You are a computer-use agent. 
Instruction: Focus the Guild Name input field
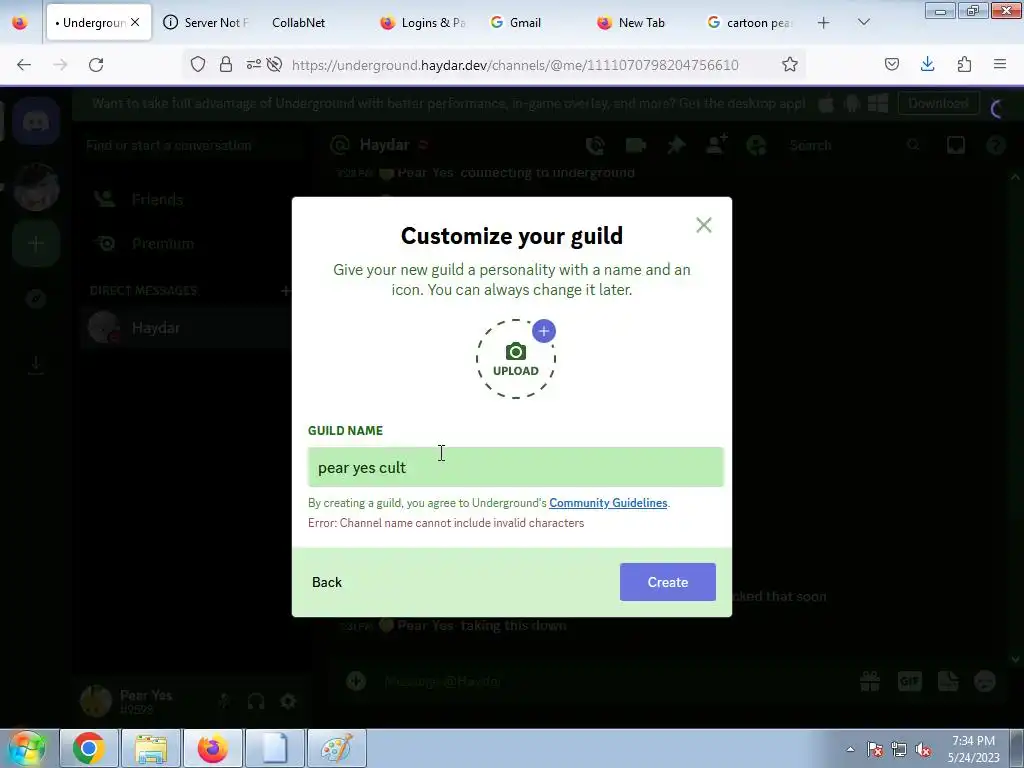pyautogui.click(x=515, y=467)
